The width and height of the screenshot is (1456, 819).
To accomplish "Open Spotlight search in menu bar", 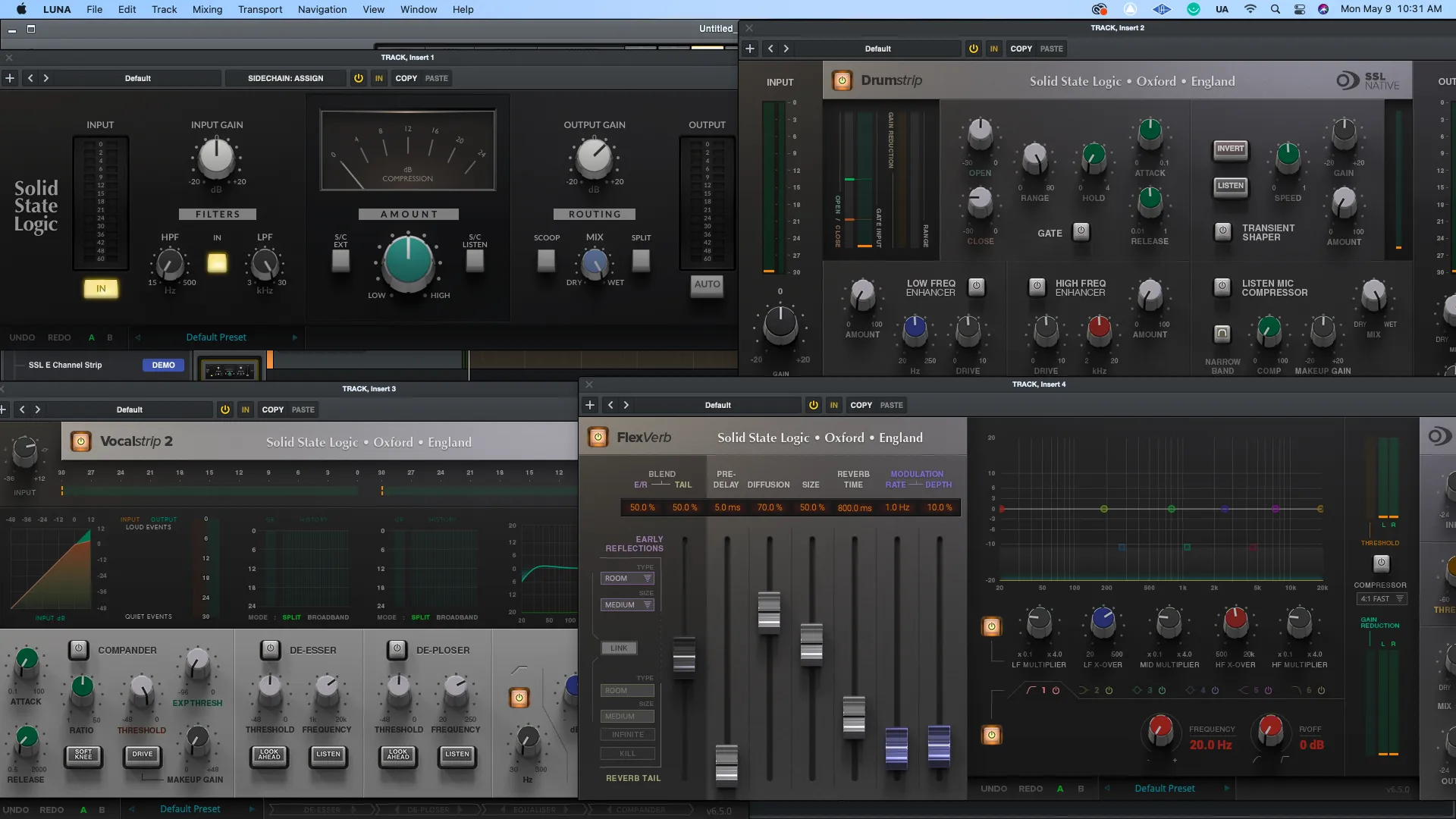I will tap(1275, 9).
